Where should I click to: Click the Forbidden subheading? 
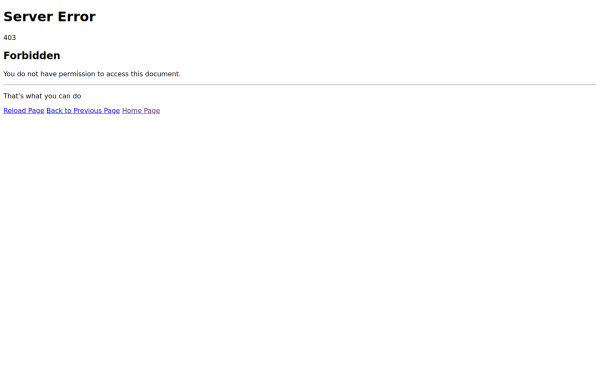pyautogui.click(x=32, y=55)
